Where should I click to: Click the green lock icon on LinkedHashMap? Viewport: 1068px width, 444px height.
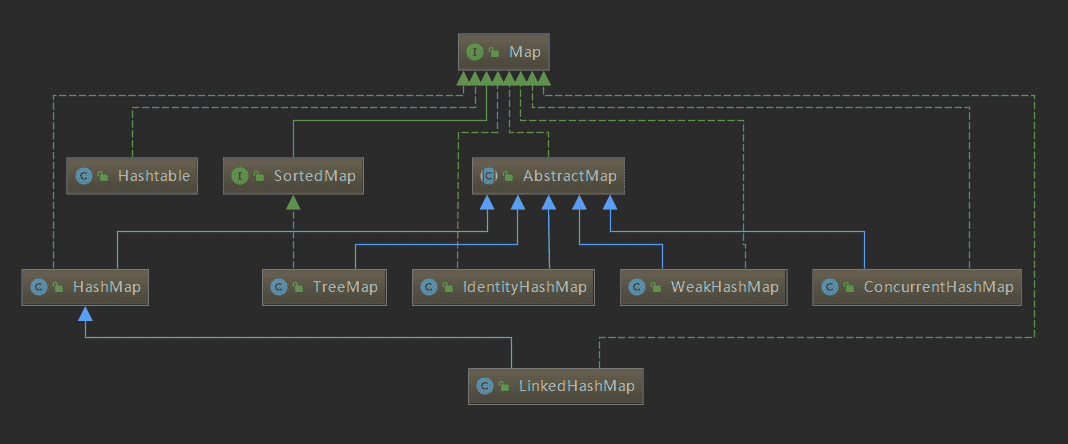pos(504,386)
